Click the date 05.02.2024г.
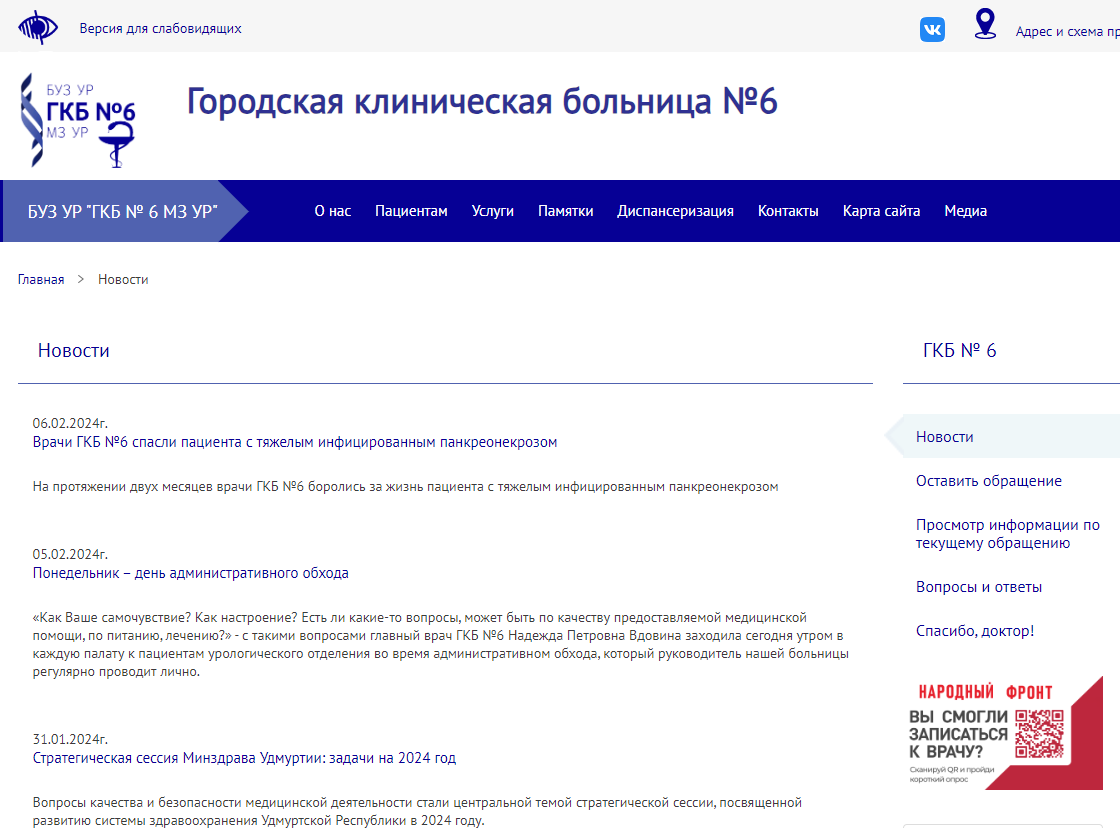 70,554
